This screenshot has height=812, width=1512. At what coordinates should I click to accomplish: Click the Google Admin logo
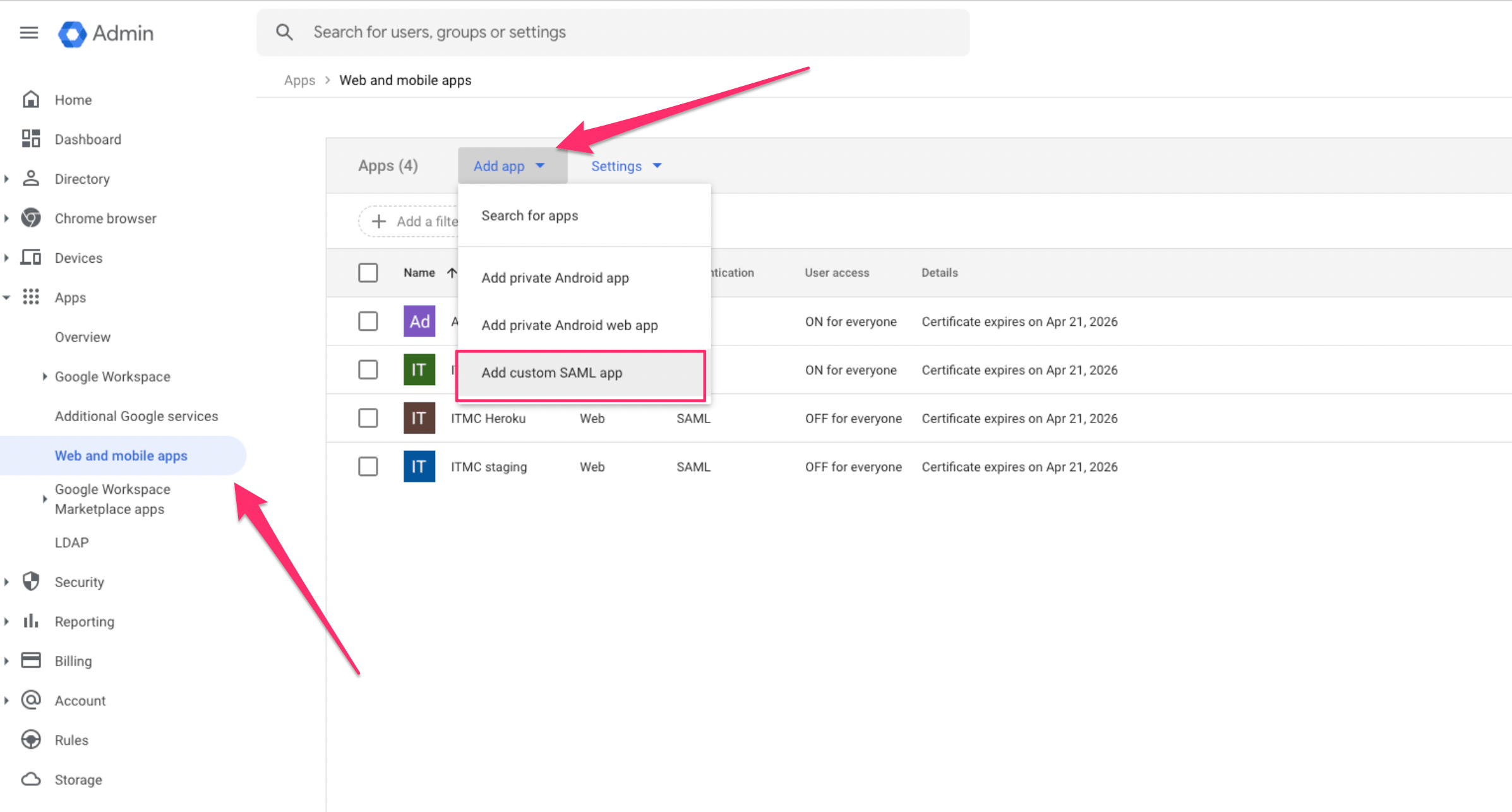(x=105, y=33)
